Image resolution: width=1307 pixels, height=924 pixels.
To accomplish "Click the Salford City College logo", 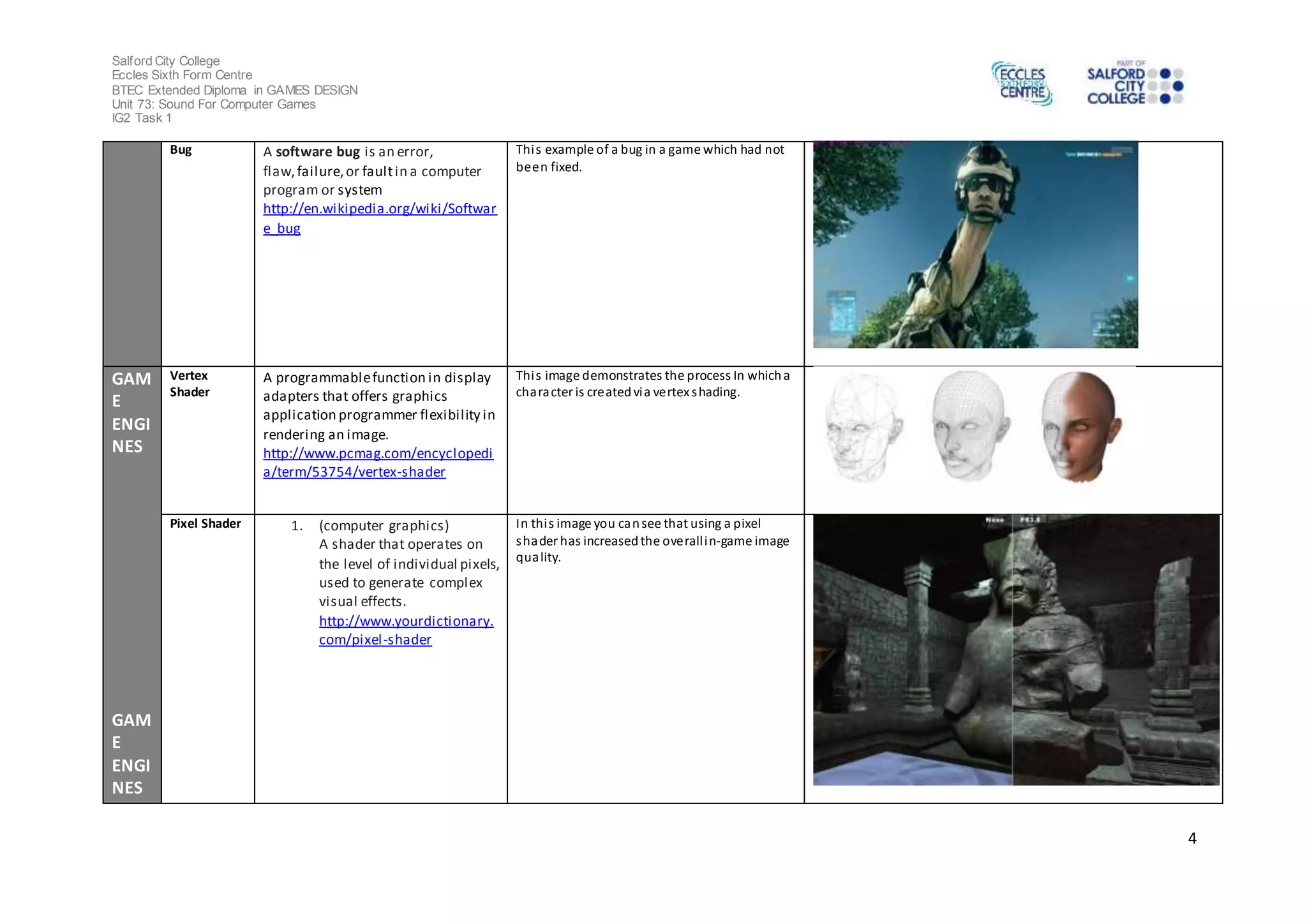I will click(1134, 84).
